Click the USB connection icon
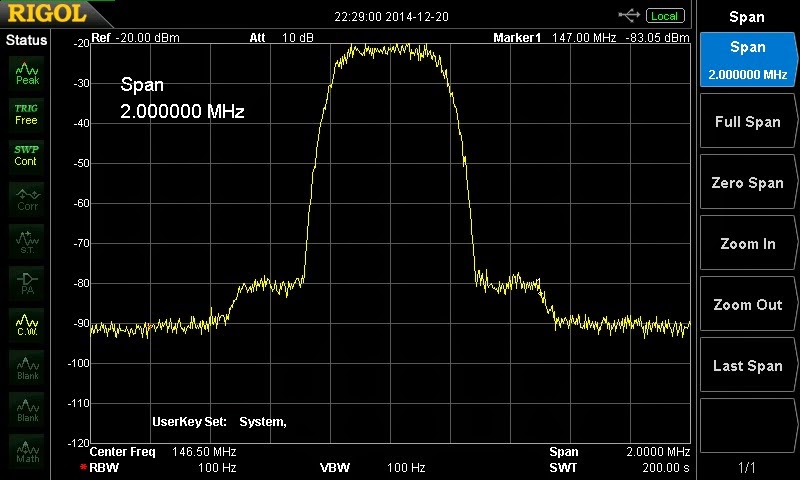Image resolution: width=800 pixels, height=480 pixels. [x=629, y=16]
